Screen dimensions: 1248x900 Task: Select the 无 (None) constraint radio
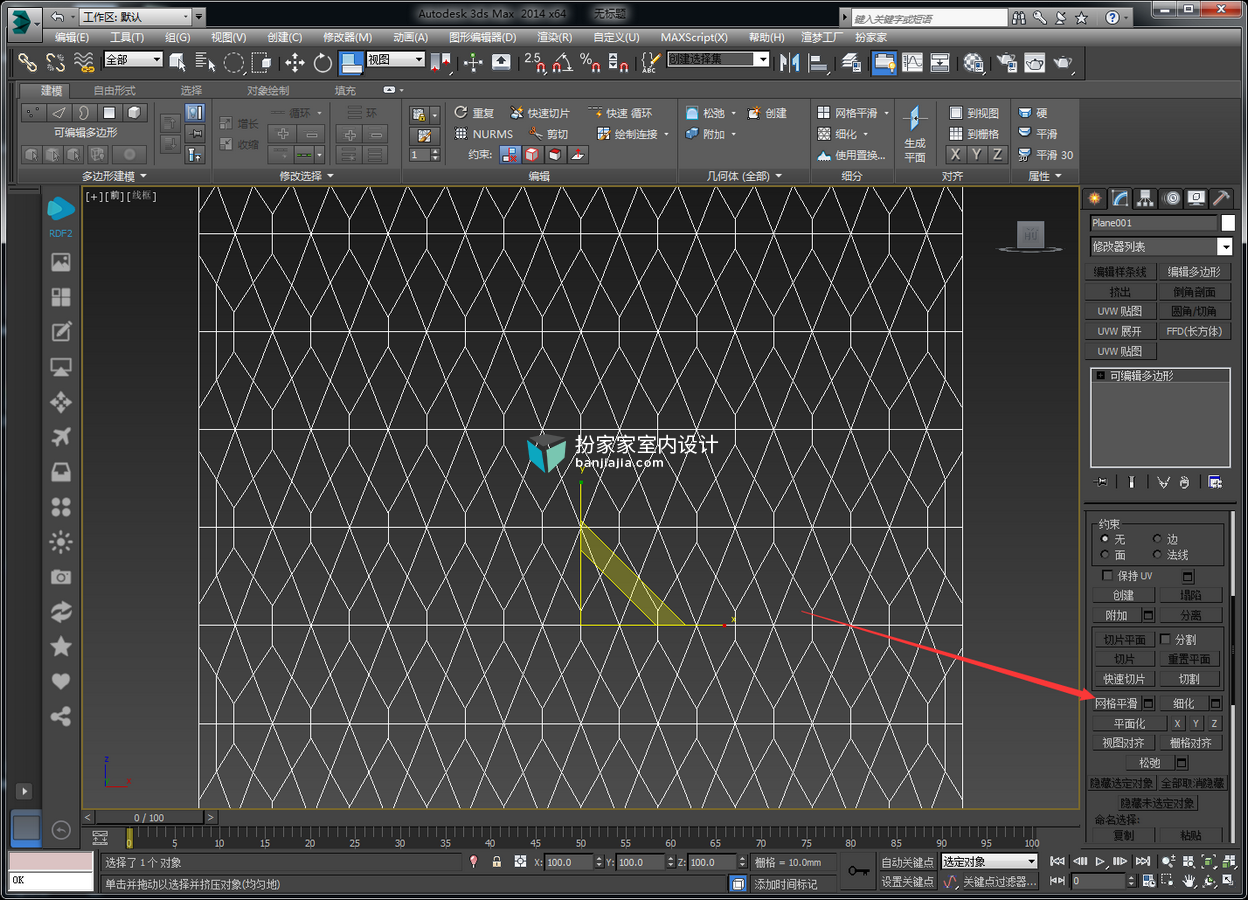pos(1105,539)
